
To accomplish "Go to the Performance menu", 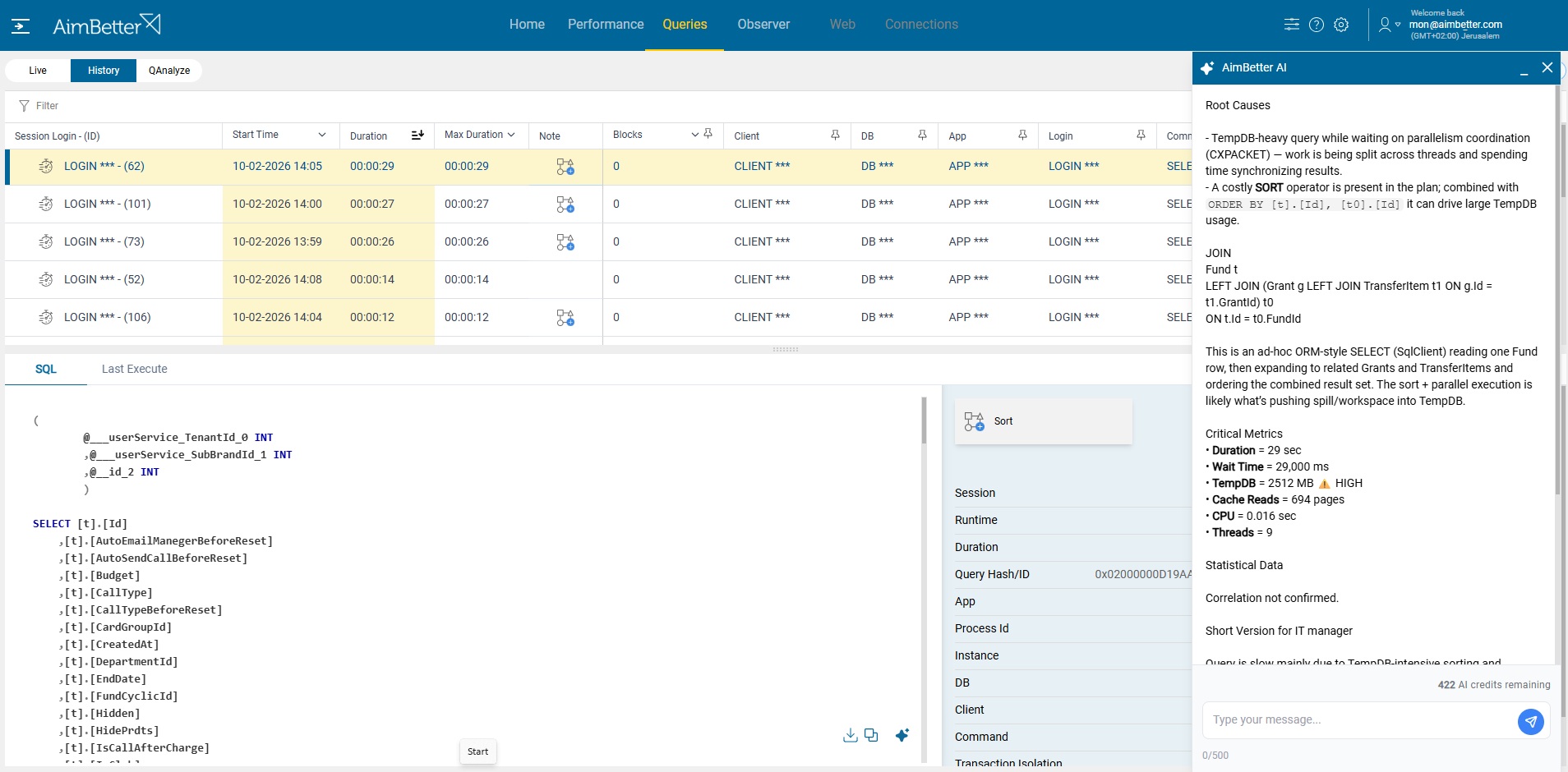I will pos(606,25).
